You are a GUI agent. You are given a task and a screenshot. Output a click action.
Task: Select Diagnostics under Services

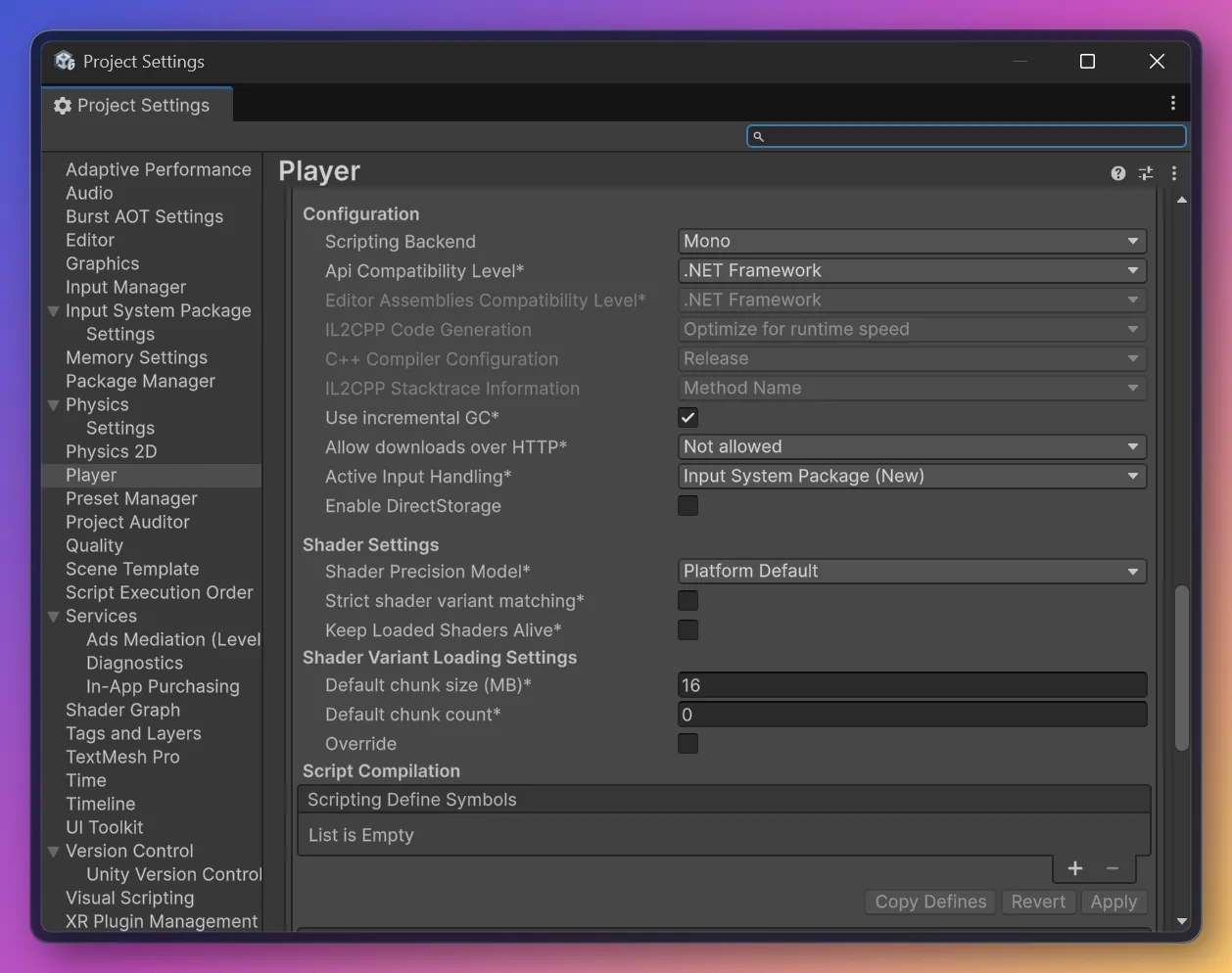tap(134, 663)
